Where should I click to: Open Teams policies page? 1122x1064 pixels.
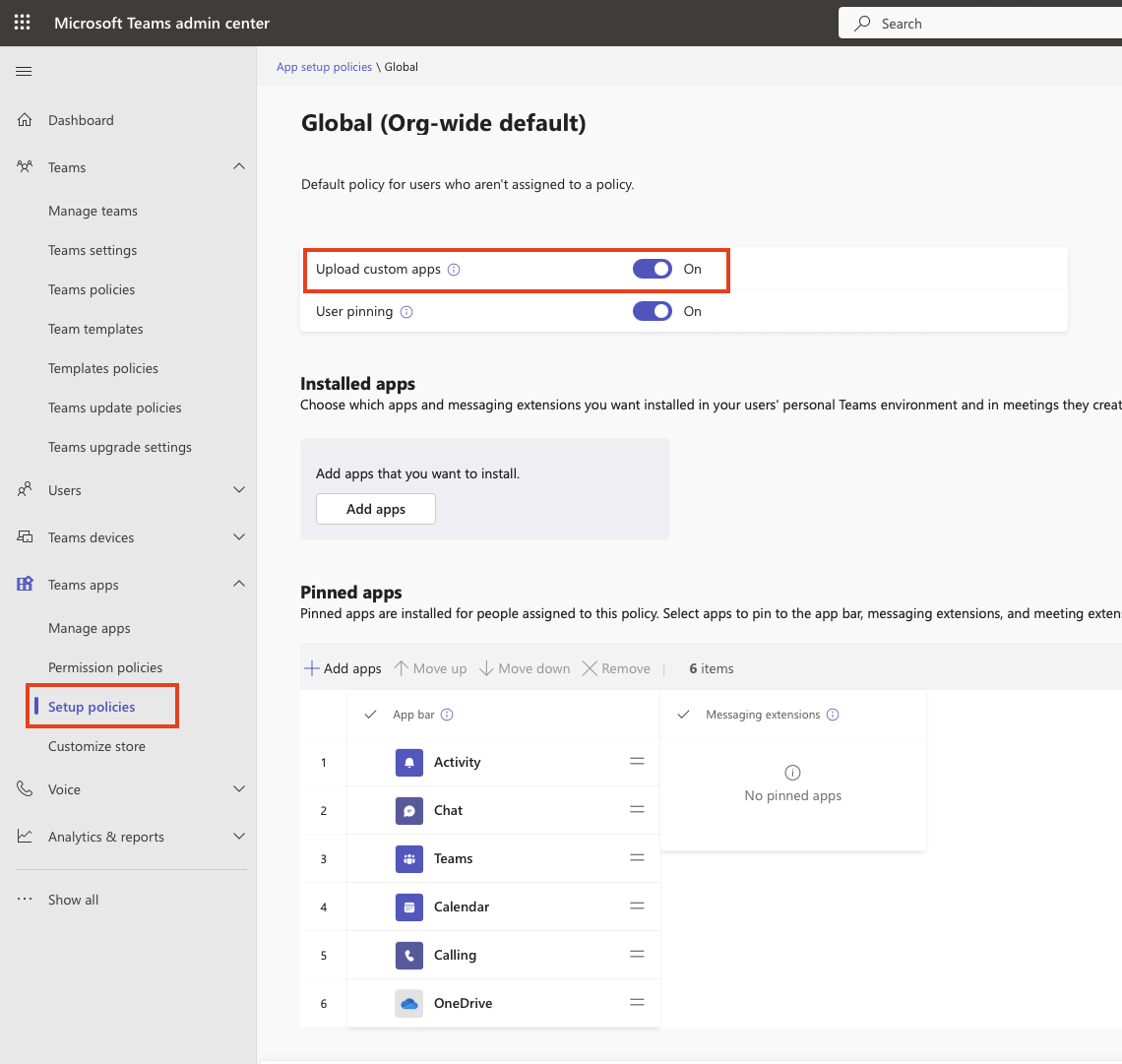92,289
